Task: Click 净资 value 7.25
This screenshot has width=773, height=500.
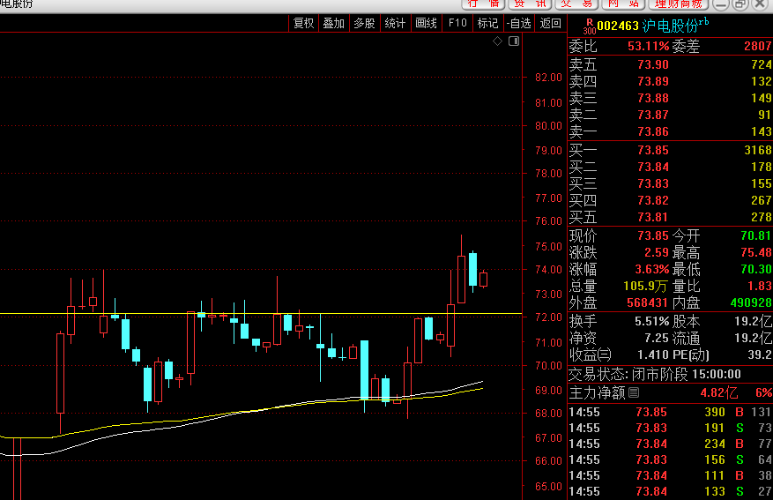Action: click(656, 338)
